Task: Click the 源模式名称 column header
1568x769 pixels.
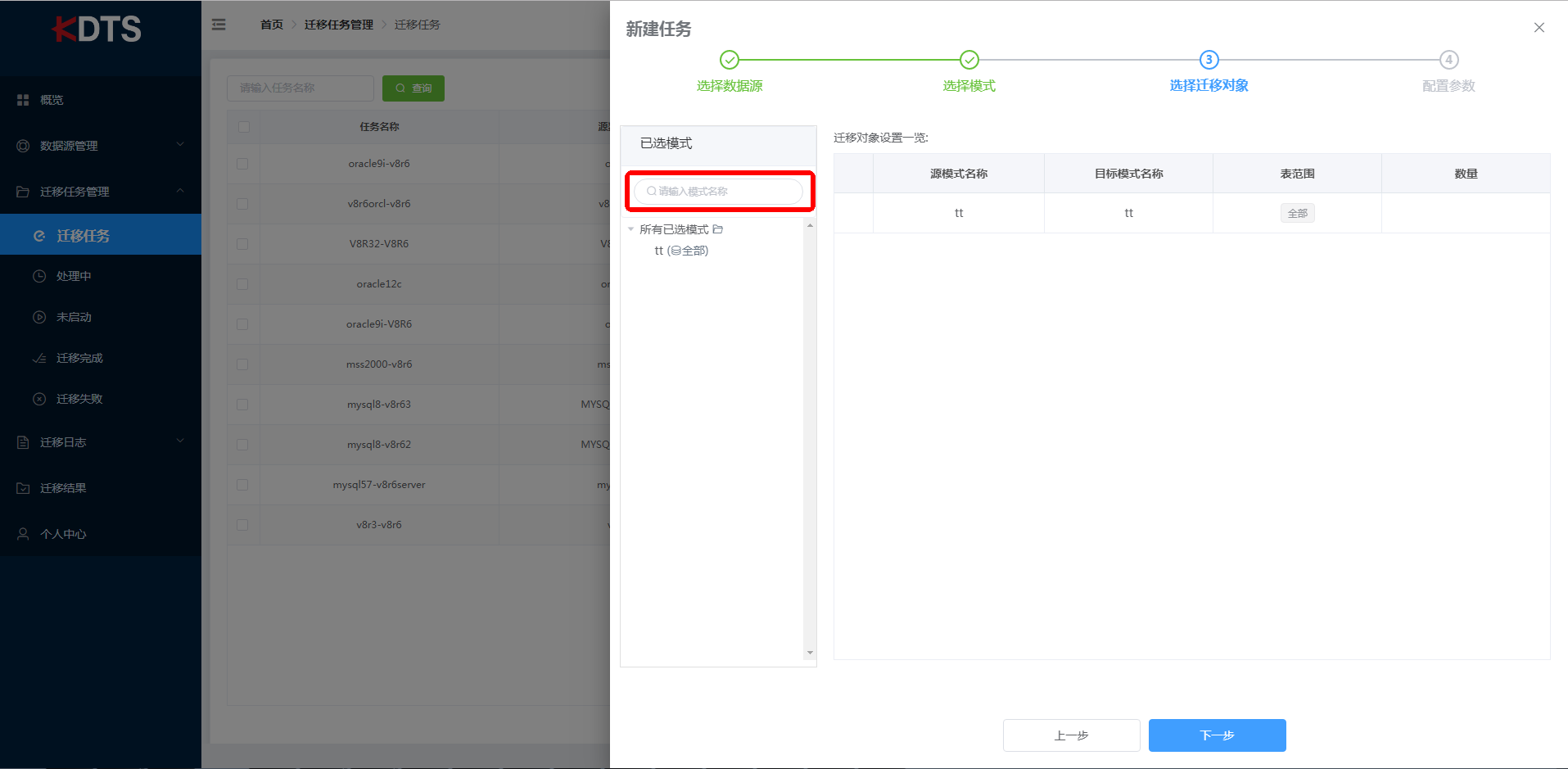Action: coord(959,174)
